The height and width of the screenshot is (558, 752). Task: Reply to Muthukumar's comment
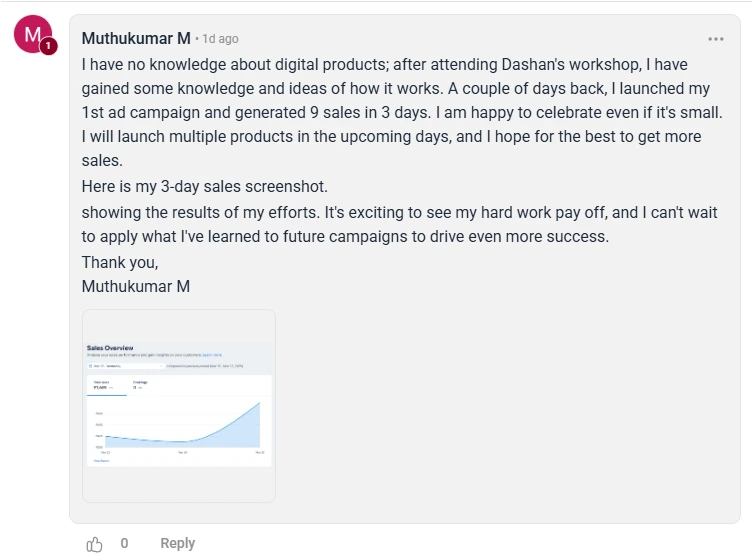[x=177, y=543]
